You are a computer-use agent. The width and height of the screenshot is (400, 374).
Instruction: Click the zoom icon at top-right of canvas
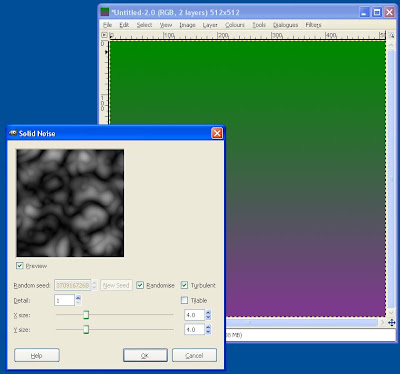tap(391, 35)
